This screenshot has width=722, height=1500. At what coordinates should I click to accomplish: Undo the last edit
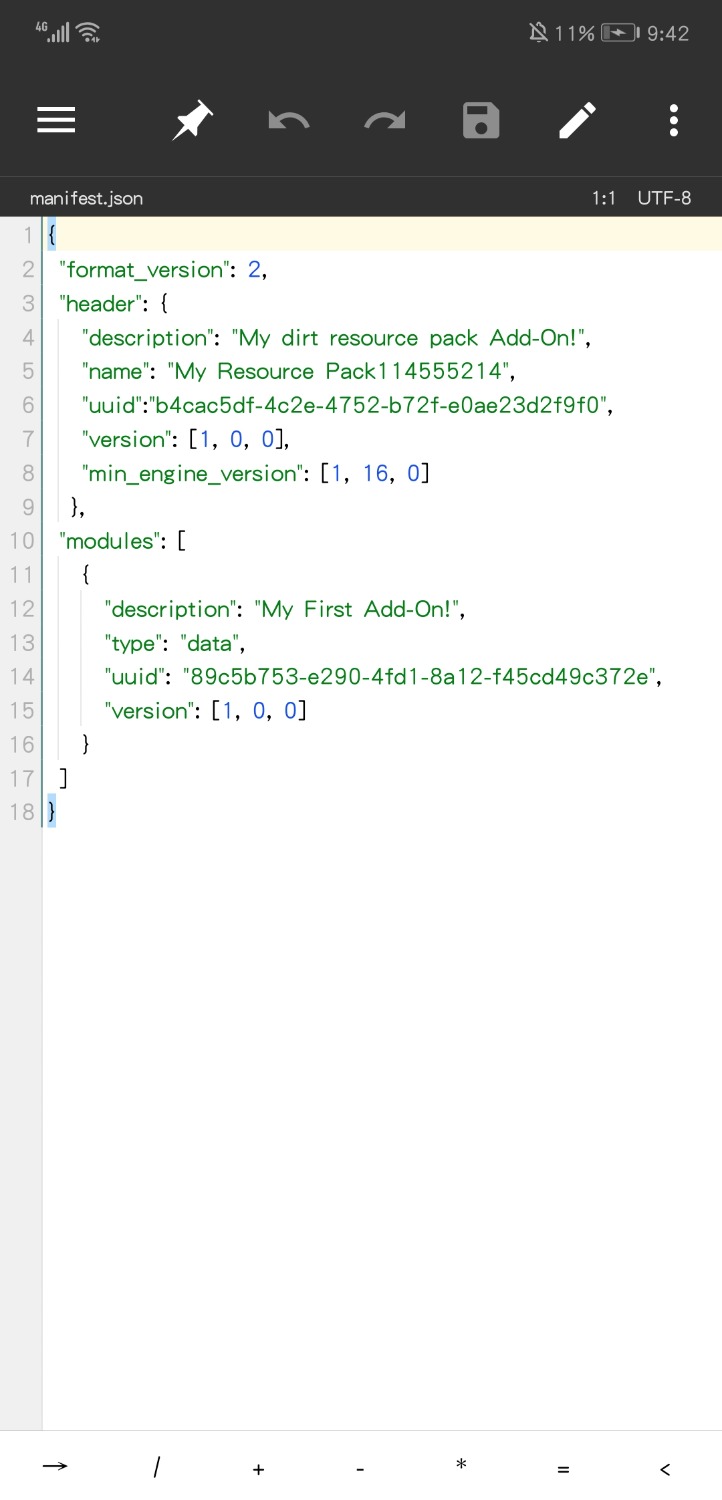(289, 121)
